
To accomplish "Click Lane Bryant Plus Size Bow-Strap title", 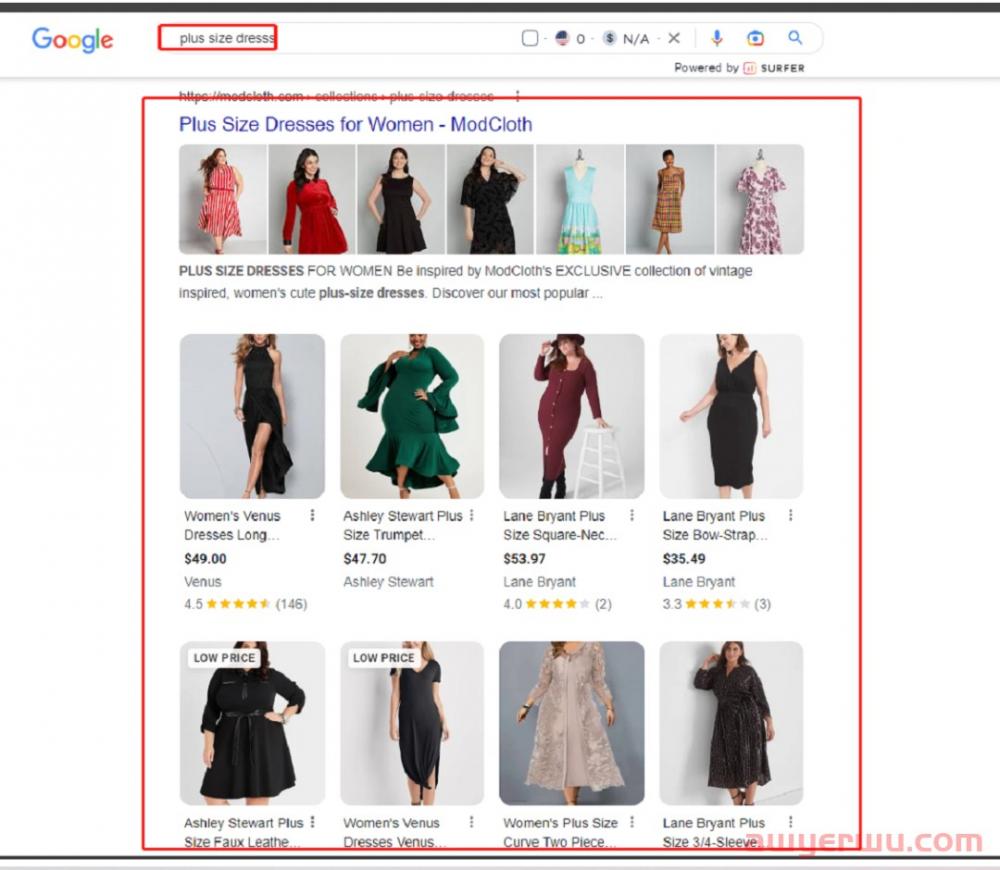I will (x=714, y=525).
